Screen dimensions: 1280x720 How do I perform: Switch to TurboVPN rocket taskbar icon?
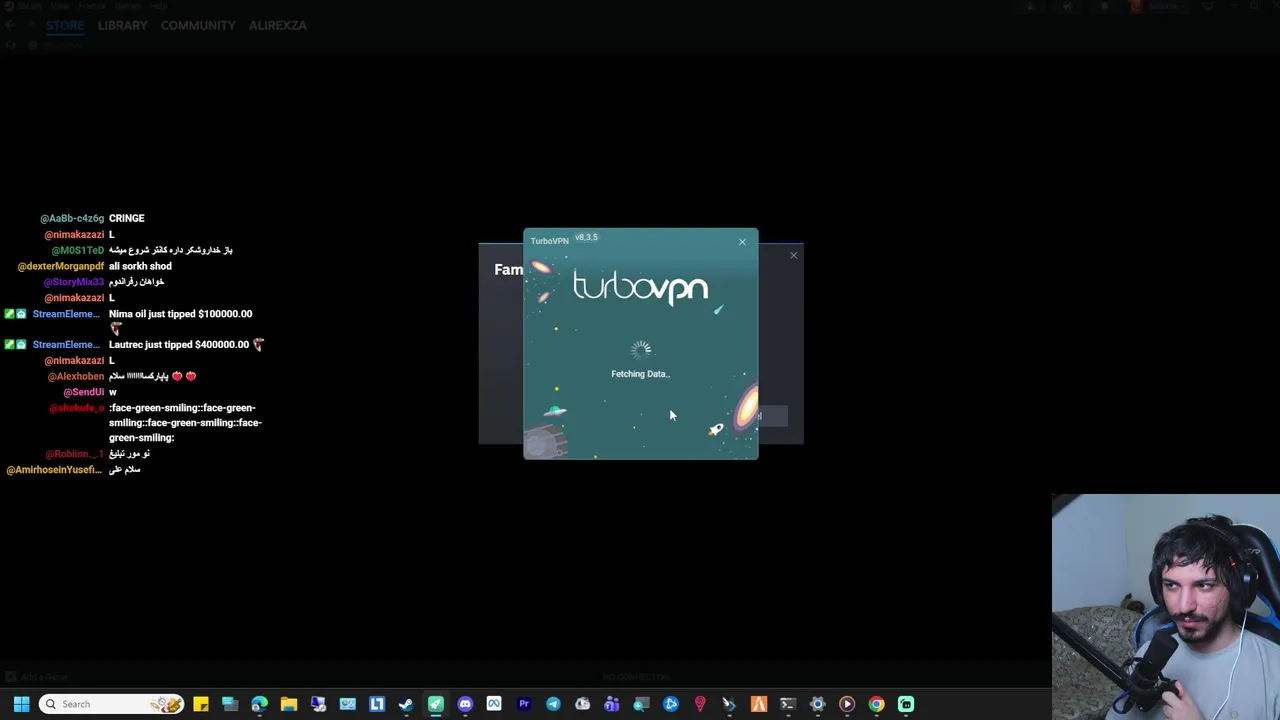[x=435, y=704]
